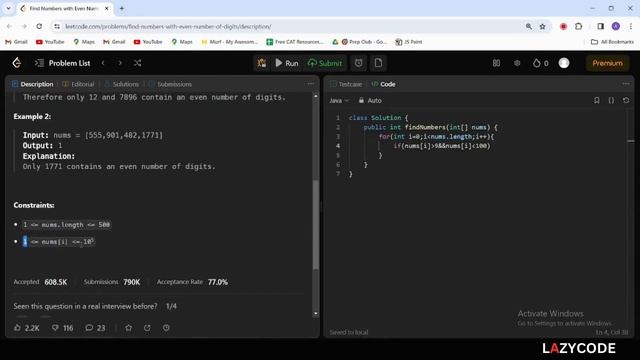Click description vertical scrollbar thumb
This screenshot has height=360, width=640.
(x=316, y=224)
